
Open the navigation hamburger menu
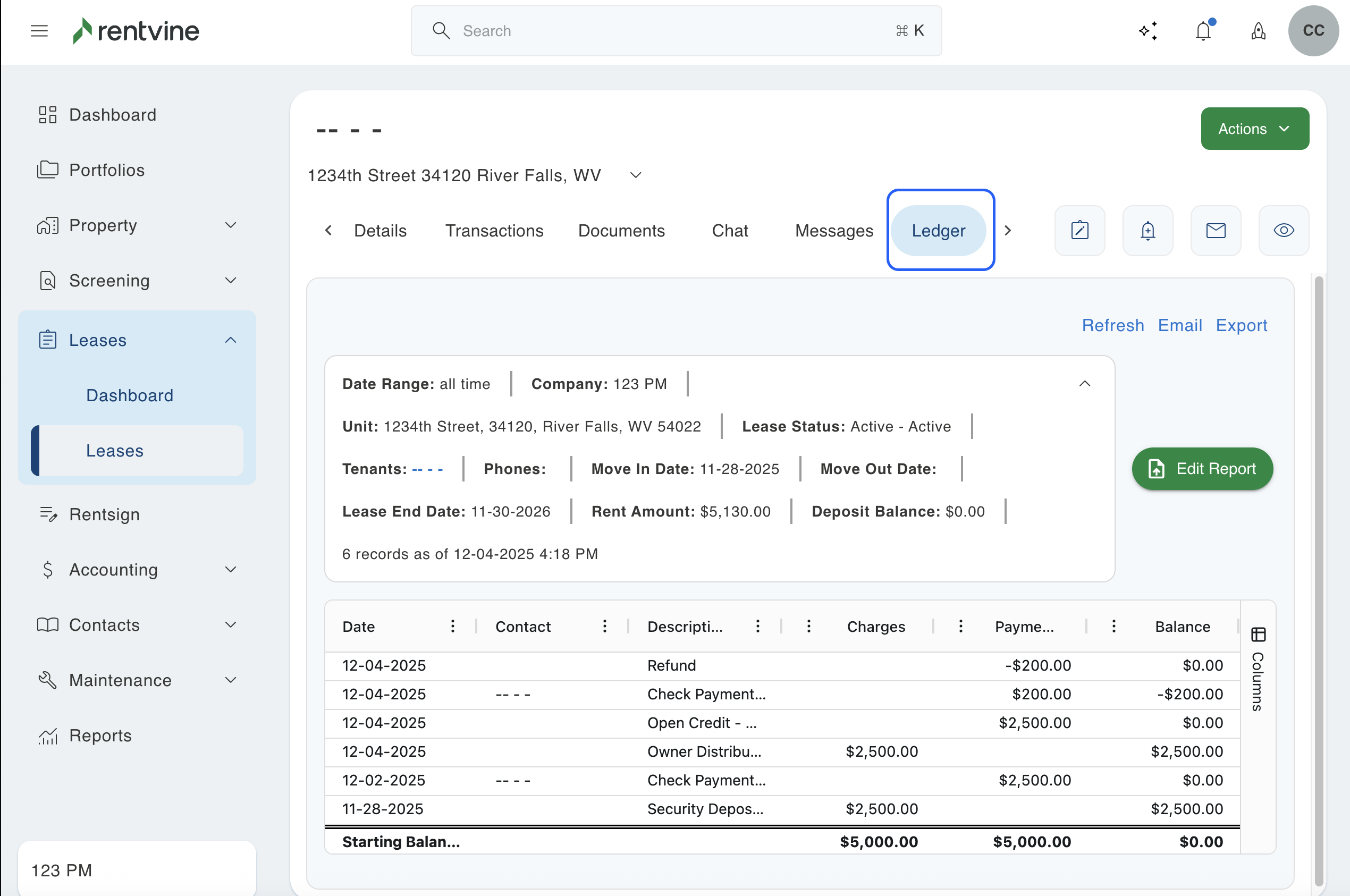coord(39,31)
